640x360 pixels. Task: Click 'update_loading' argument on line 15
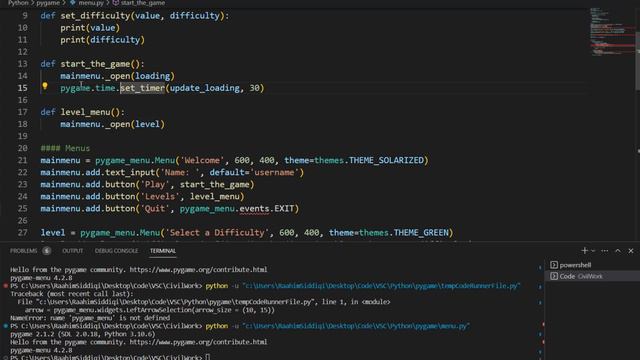[204, 88]
